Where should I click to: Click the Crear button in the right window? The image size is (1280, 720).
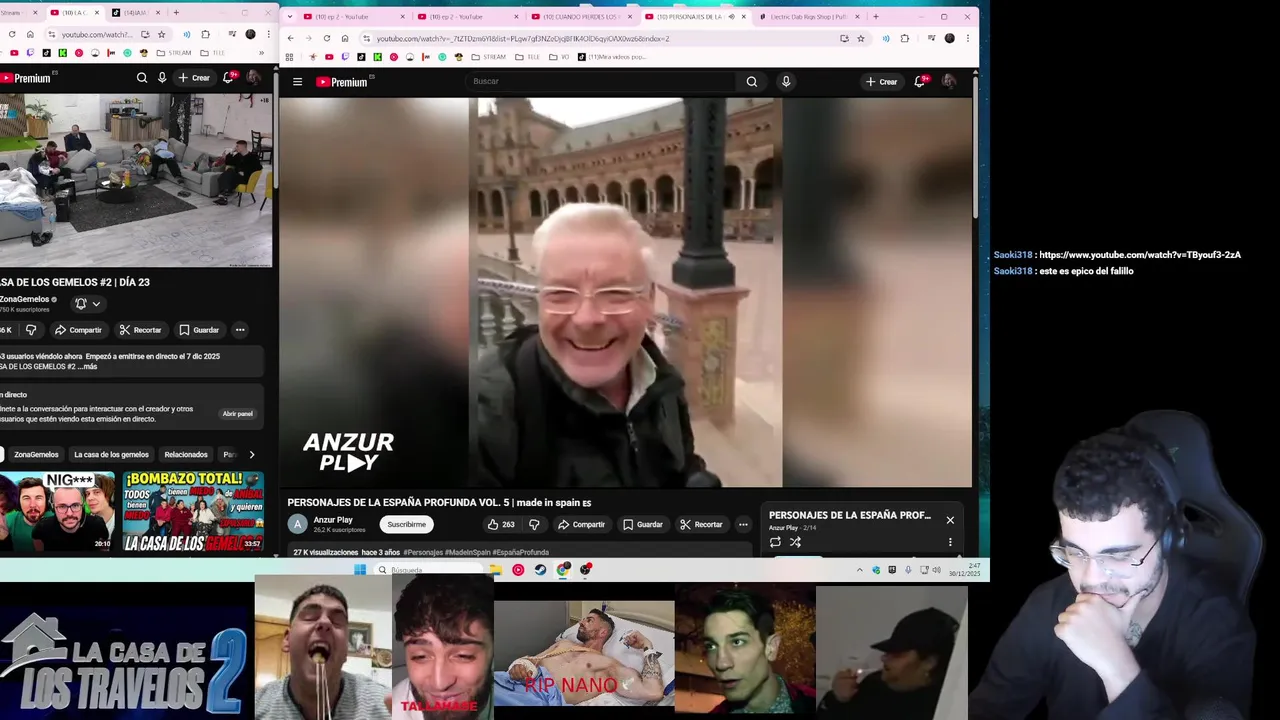881,82
